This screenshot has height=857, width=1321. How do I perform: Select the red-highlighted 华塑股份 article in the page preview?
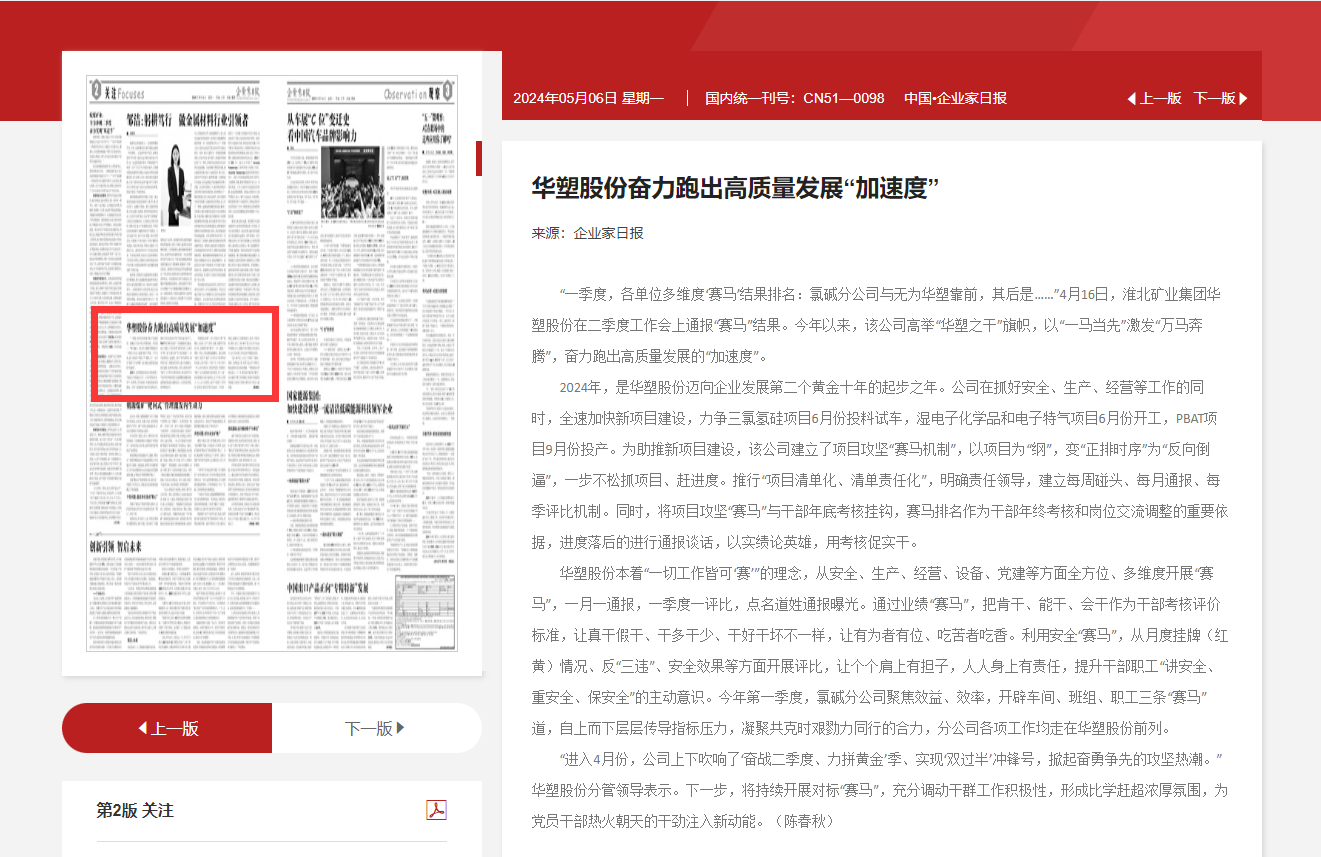[x=184, y=354]
